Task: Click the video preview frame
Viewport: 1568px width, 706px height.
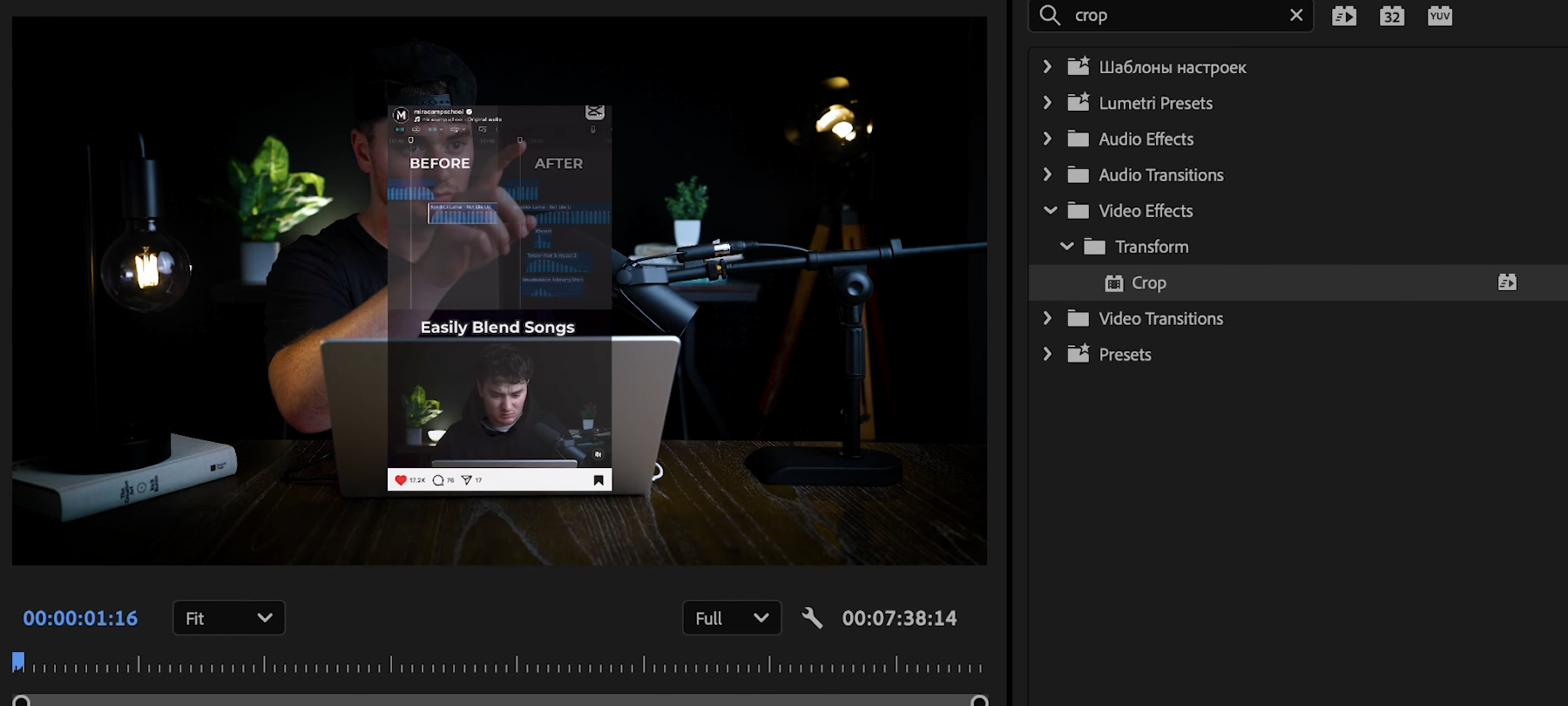Action: [499, 290]
